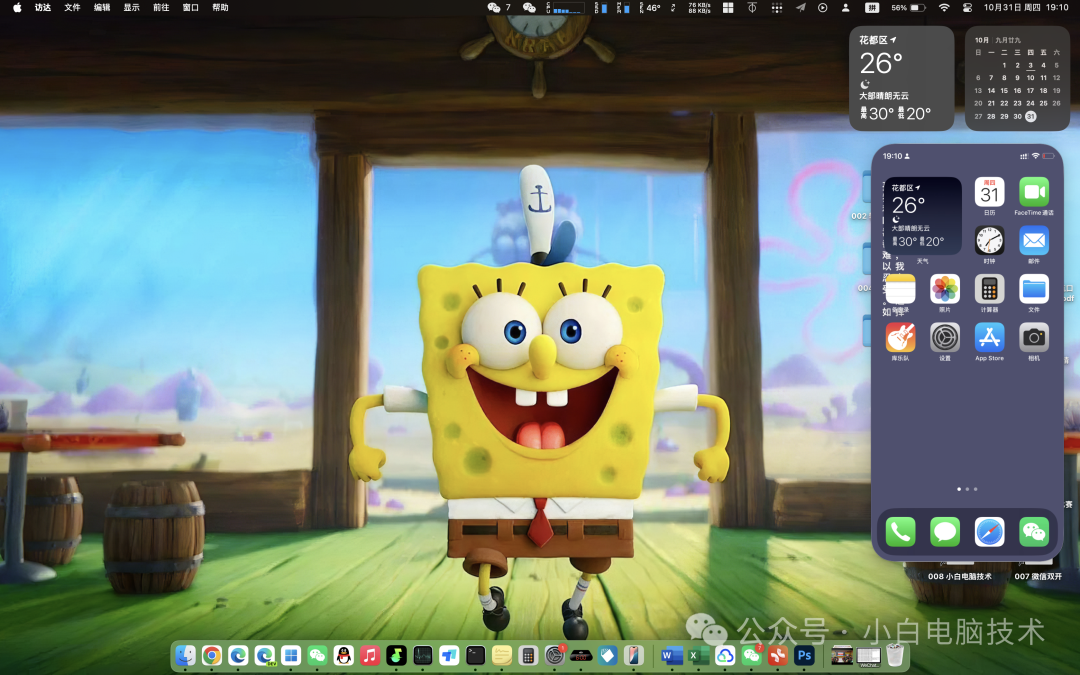Launch QQ penguin app from the Dock

click(x=343, y=655)
